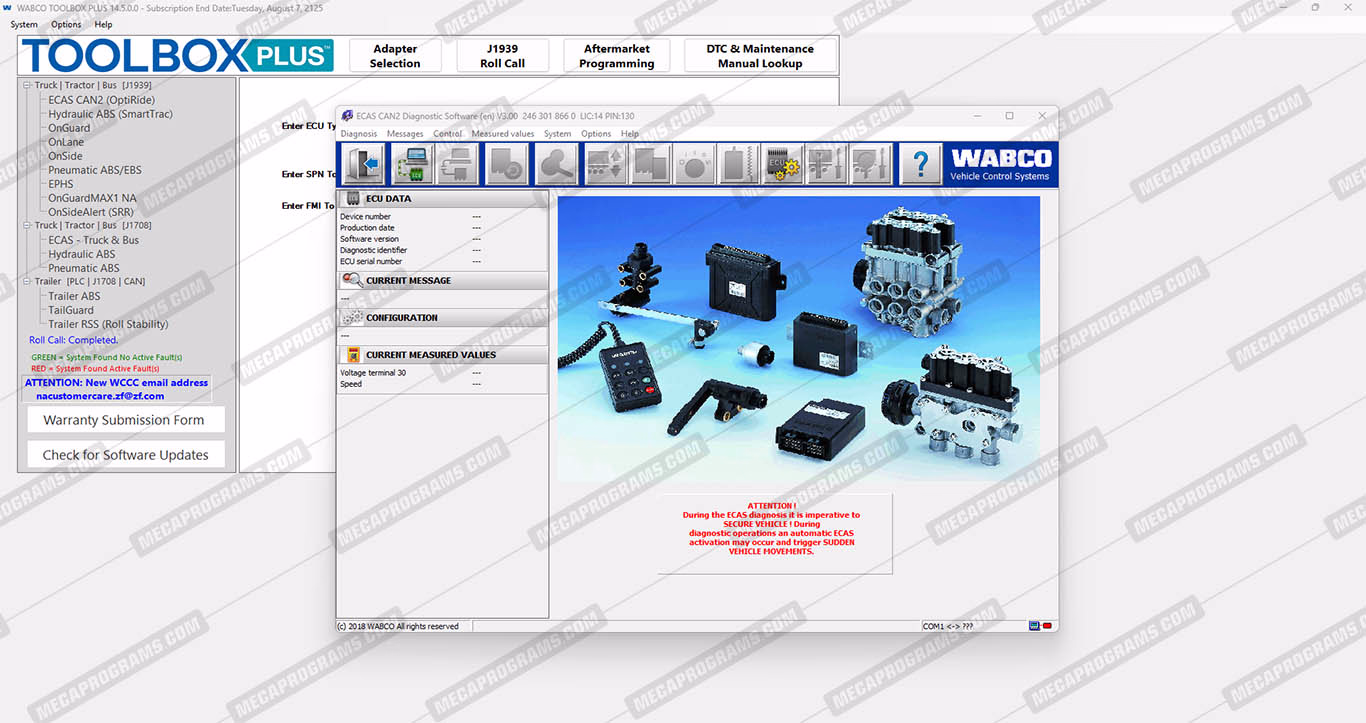This screenshot has width=1366, height=723.
Task: Click the greyed round sensor with screwdriver icon
Action: (x=871, y=164)
